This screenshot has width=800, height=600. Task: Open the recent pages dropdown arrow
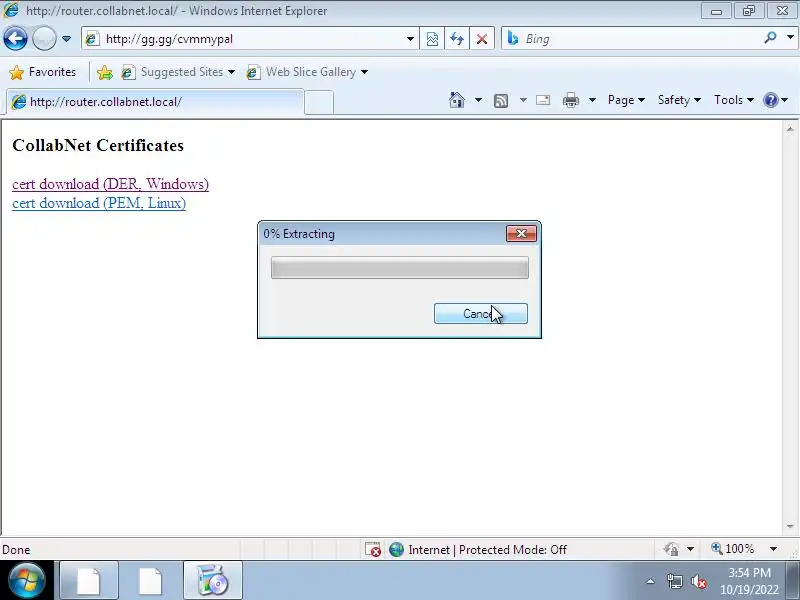66,39
